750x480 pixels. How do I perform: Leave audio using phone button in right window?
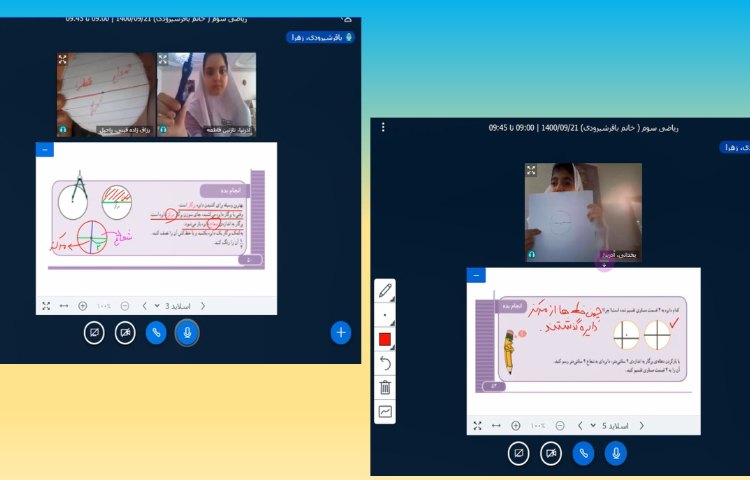point(584,453)
